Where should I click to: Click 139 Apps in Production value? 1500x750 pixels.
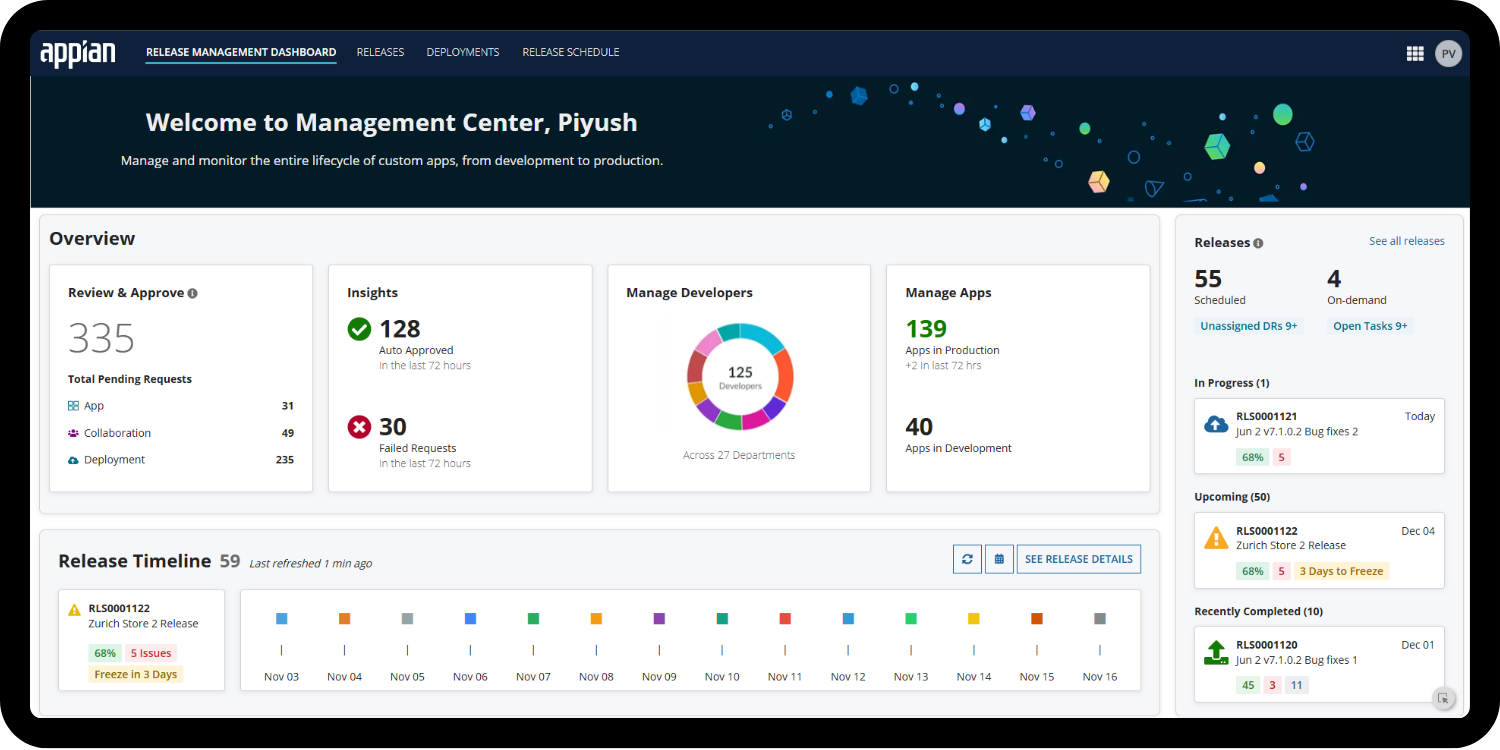point(926,329)
